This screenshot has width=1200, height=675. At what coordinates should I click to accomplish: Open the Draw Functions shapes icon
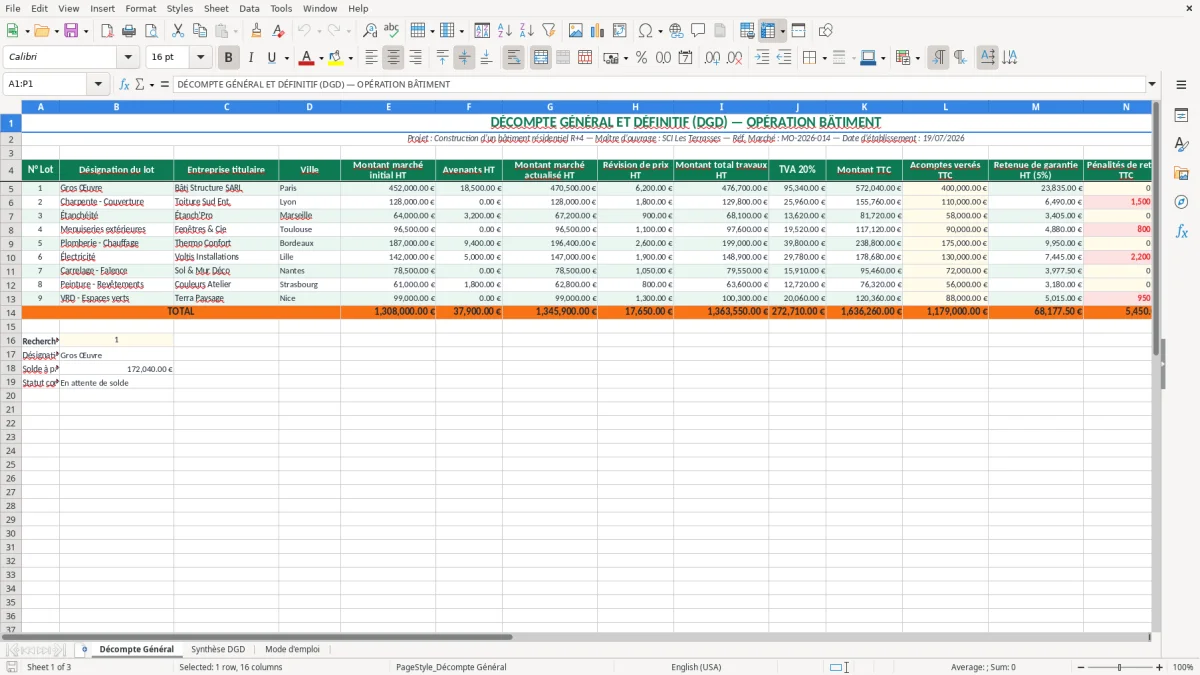pyautogui.click(x=826, y=31)
